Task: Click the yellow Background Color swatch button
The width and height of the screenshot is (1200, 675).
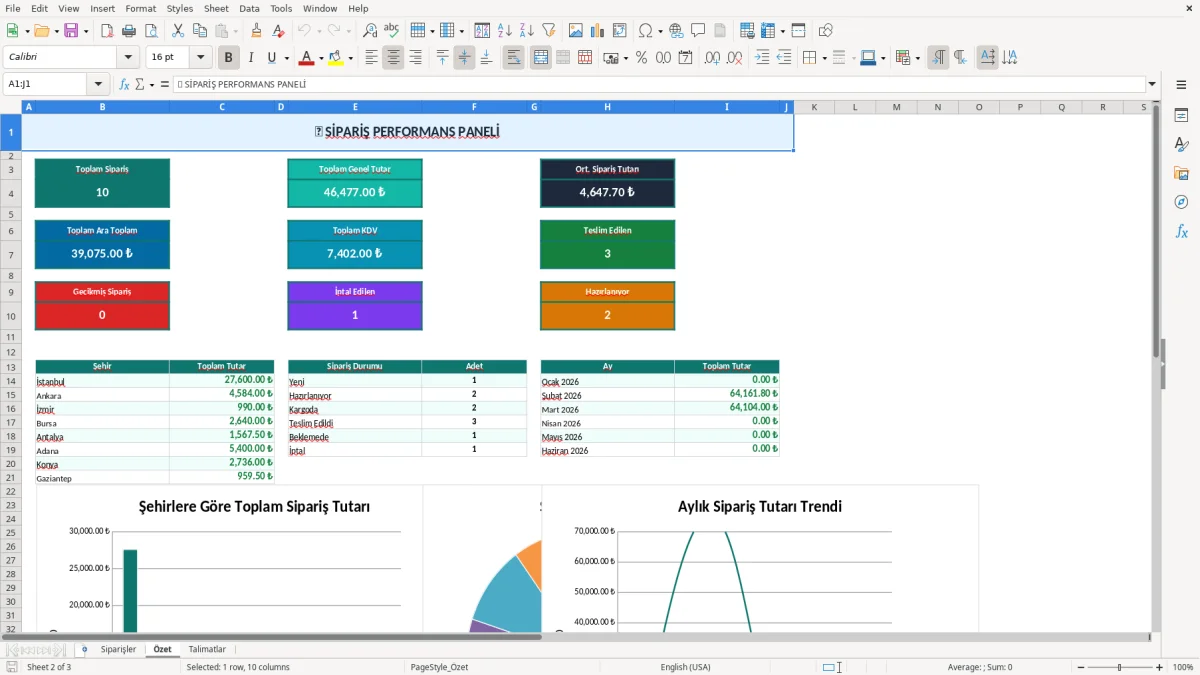Action: (x=335, y=58)
